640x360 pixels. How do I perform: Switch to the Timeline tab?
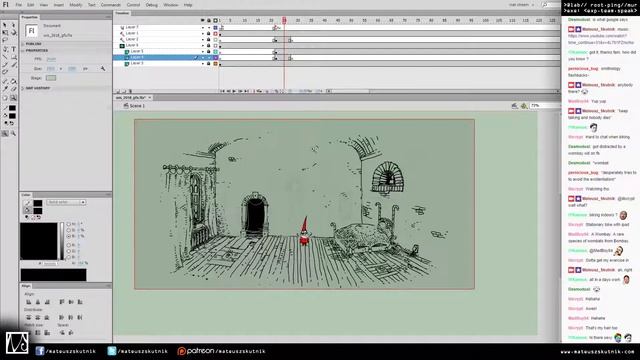coord(122,13)
